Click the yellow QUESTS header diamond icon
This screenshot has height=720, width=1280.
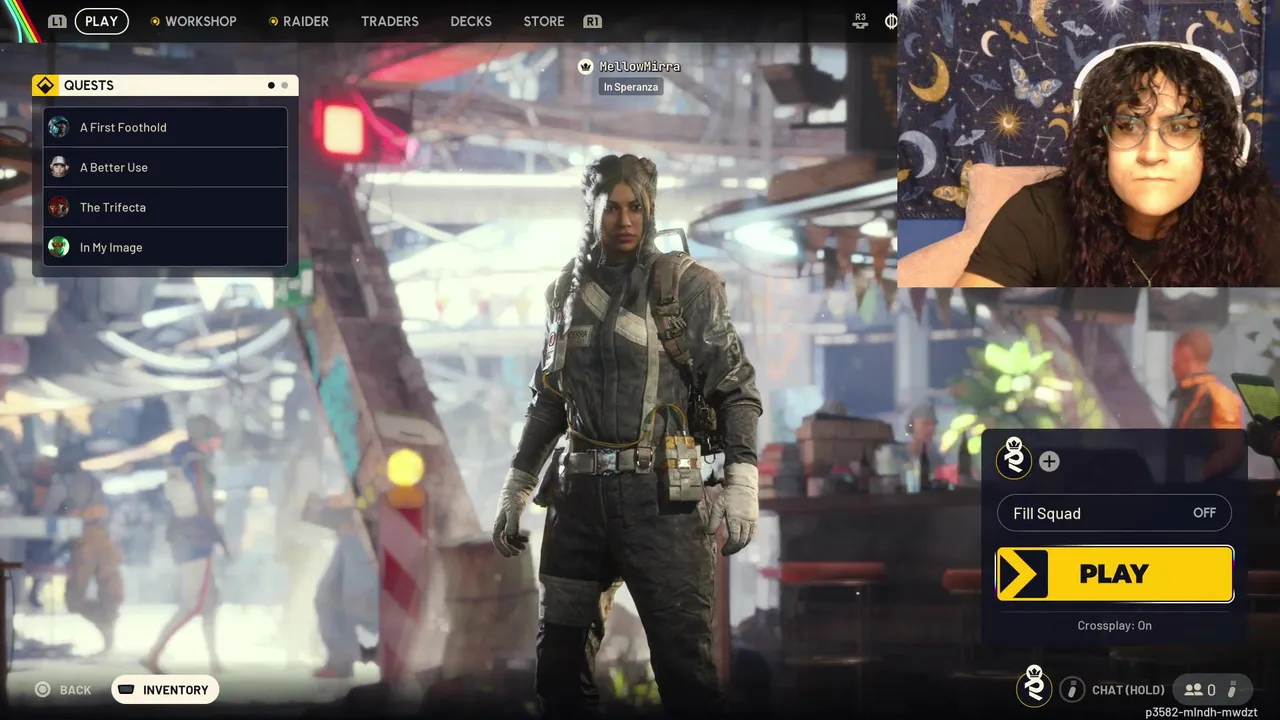coord(45,86)
